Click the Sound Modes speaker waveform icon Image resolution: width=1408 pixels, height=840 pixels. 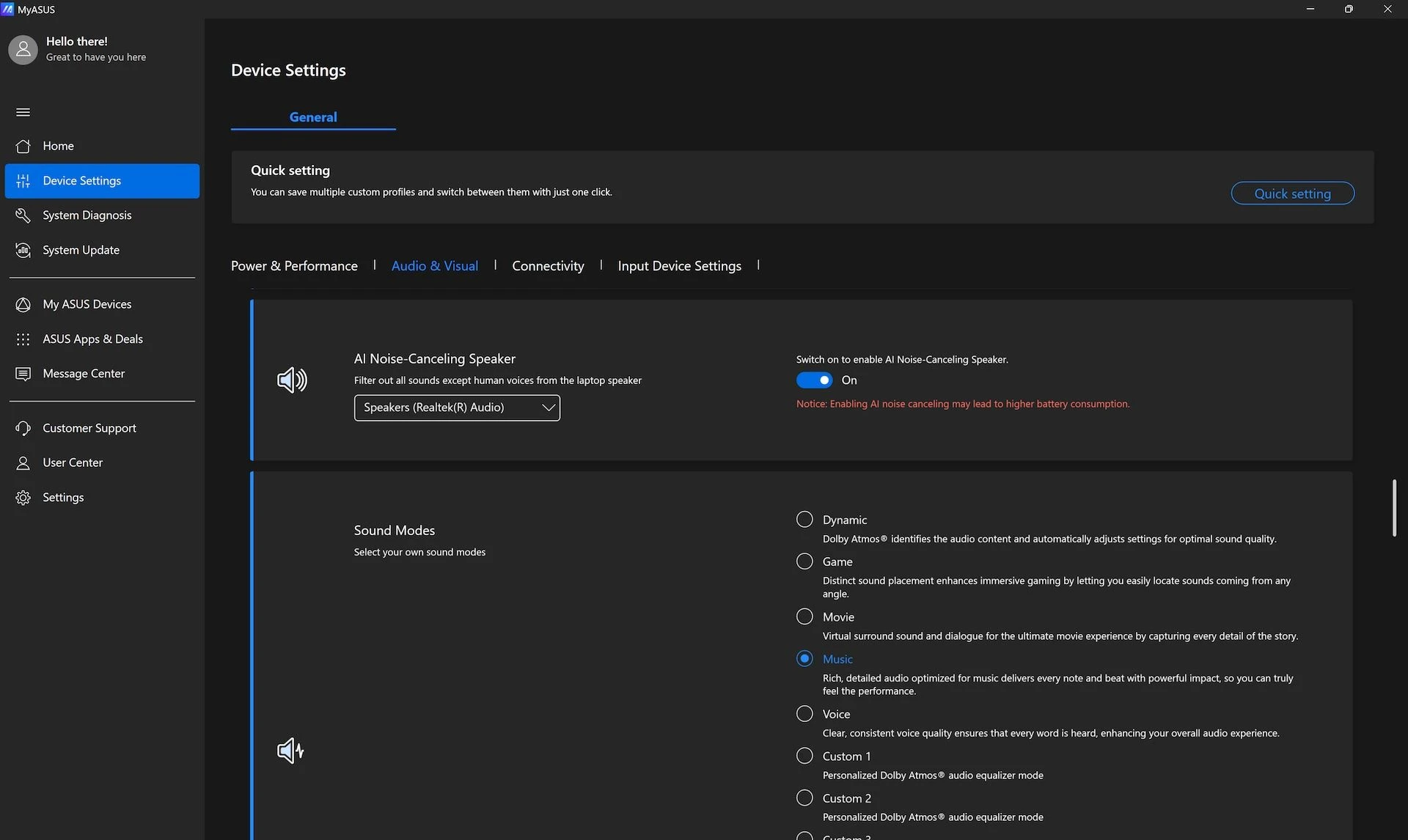click(290, 750)
